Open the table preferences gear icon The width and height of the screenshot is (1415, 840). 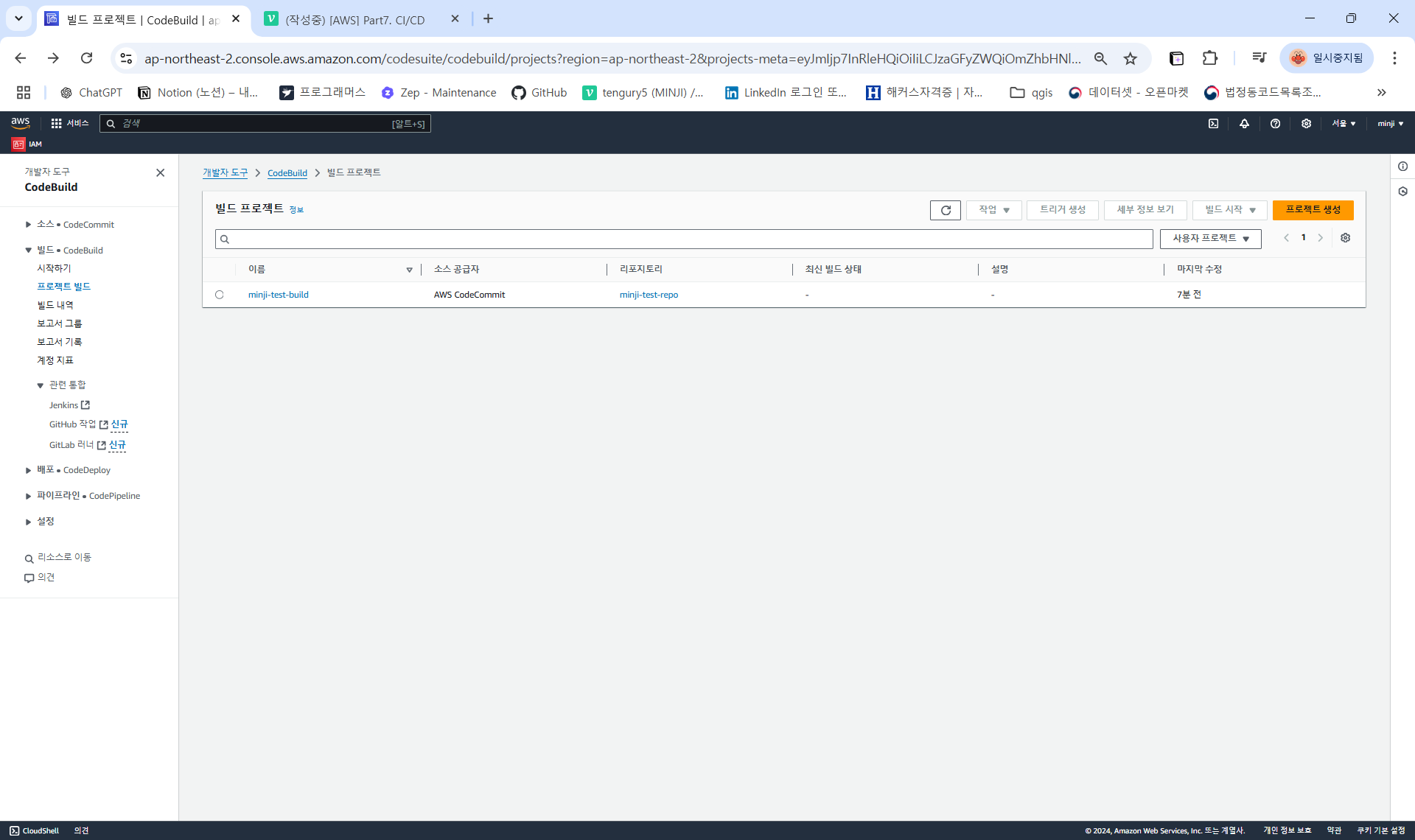[1345, 238]
